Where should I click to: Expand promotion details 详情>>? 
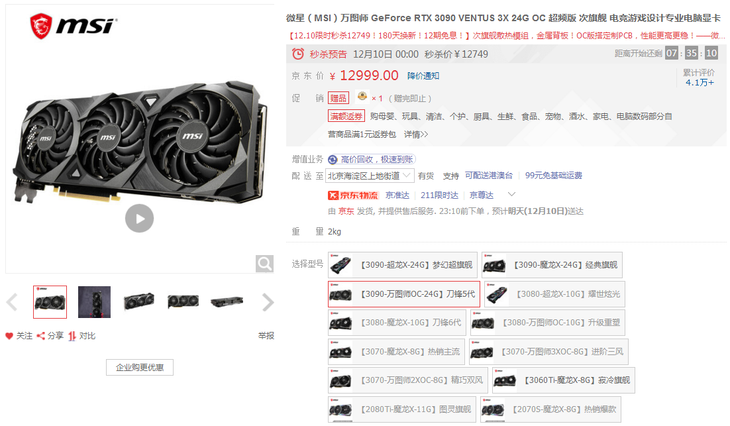[416, 135]
